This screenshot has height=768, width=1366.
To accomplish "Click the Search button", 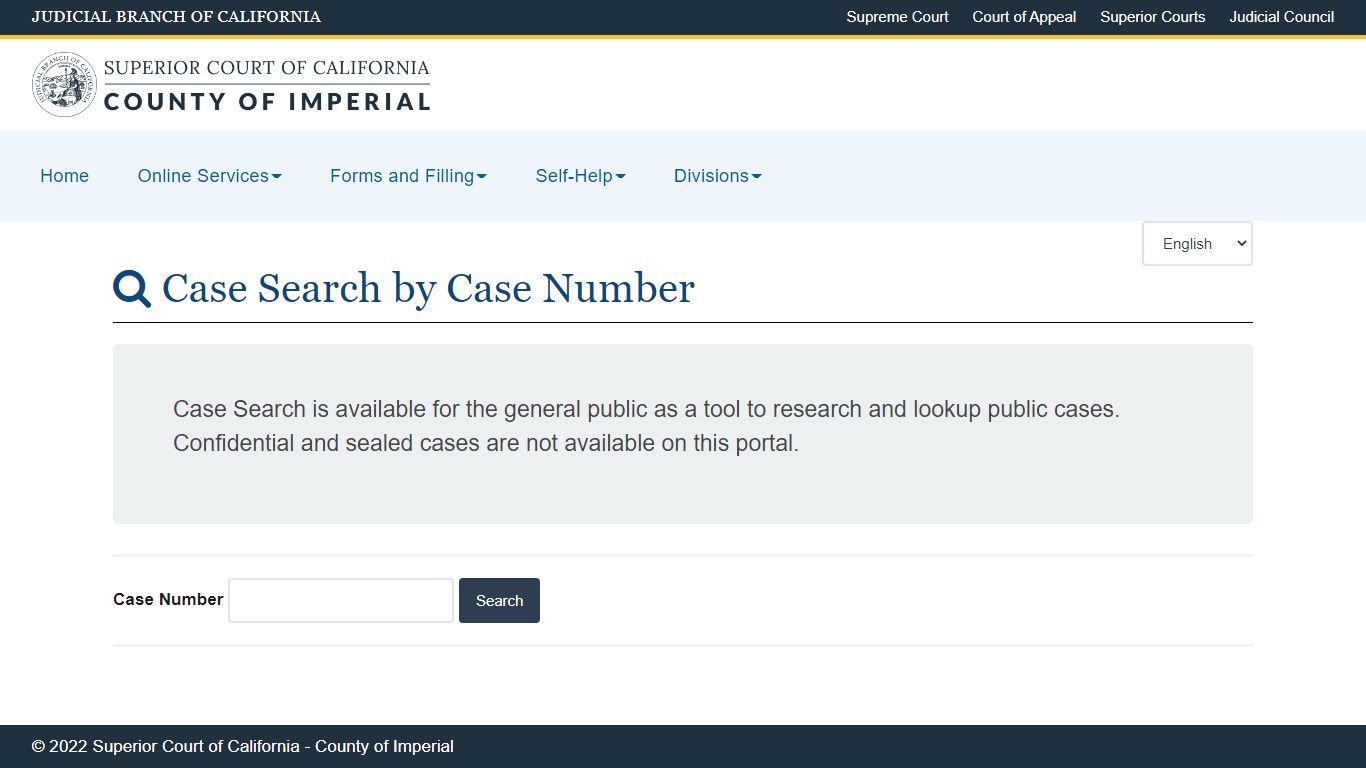I will point(499,600).
